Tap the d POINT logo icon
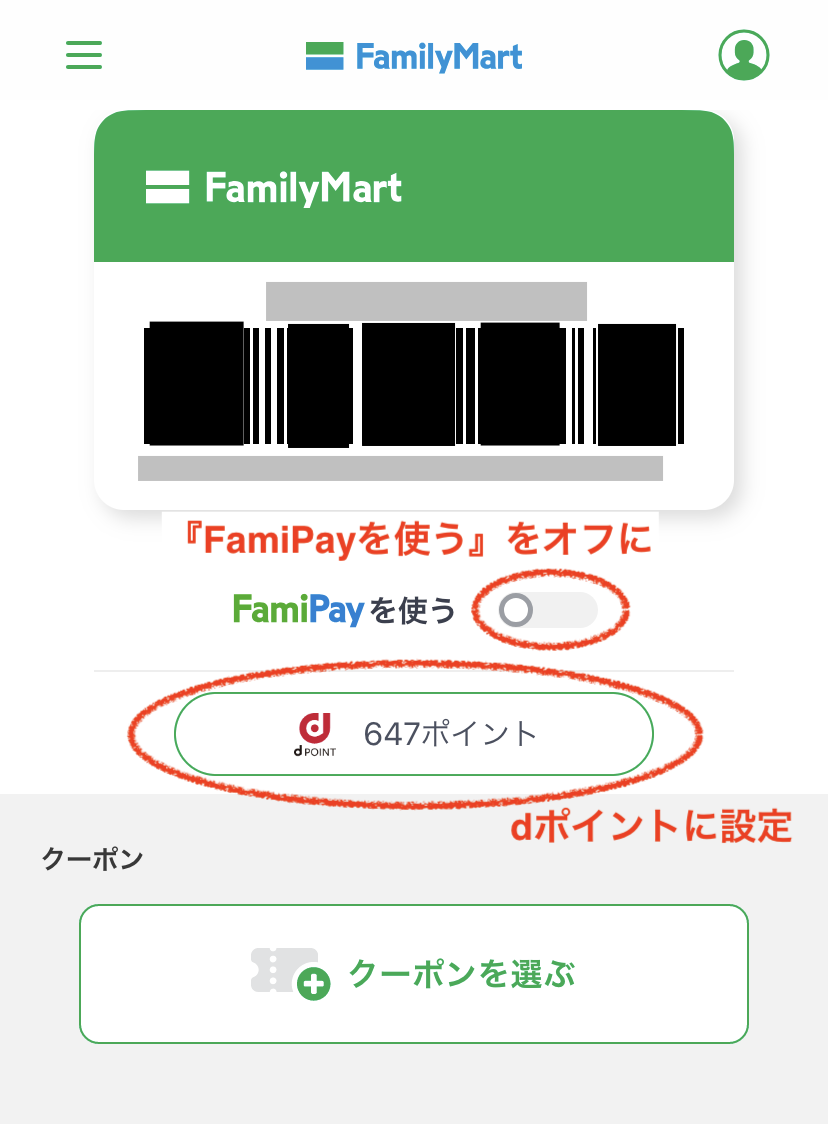This screenshot has height=1124, width=828. (315, 735)
